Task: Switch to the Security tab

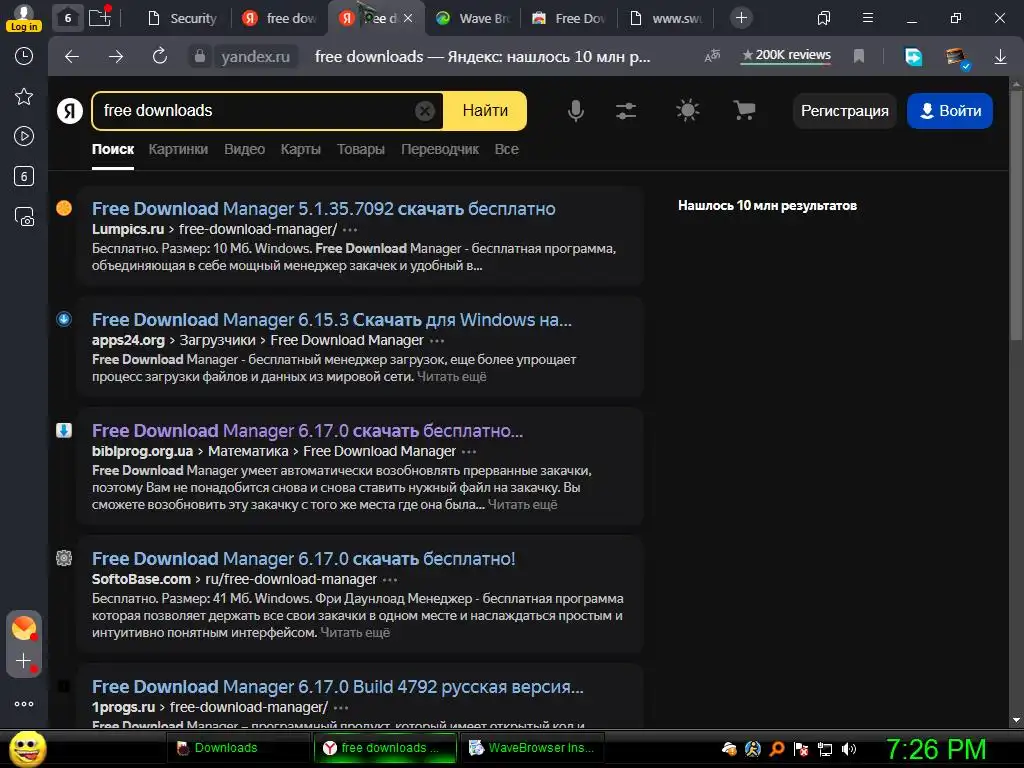Action: [x=182, y=18]
